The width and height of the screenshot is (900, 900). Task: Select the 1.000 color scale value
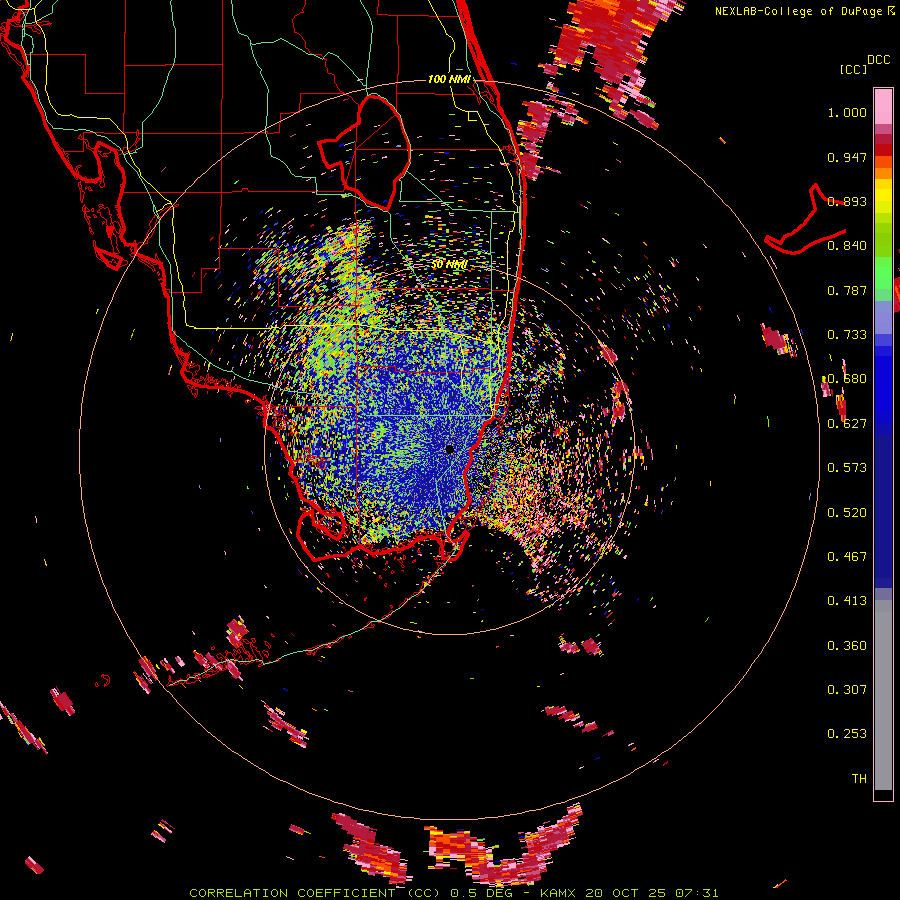(847, 112)
